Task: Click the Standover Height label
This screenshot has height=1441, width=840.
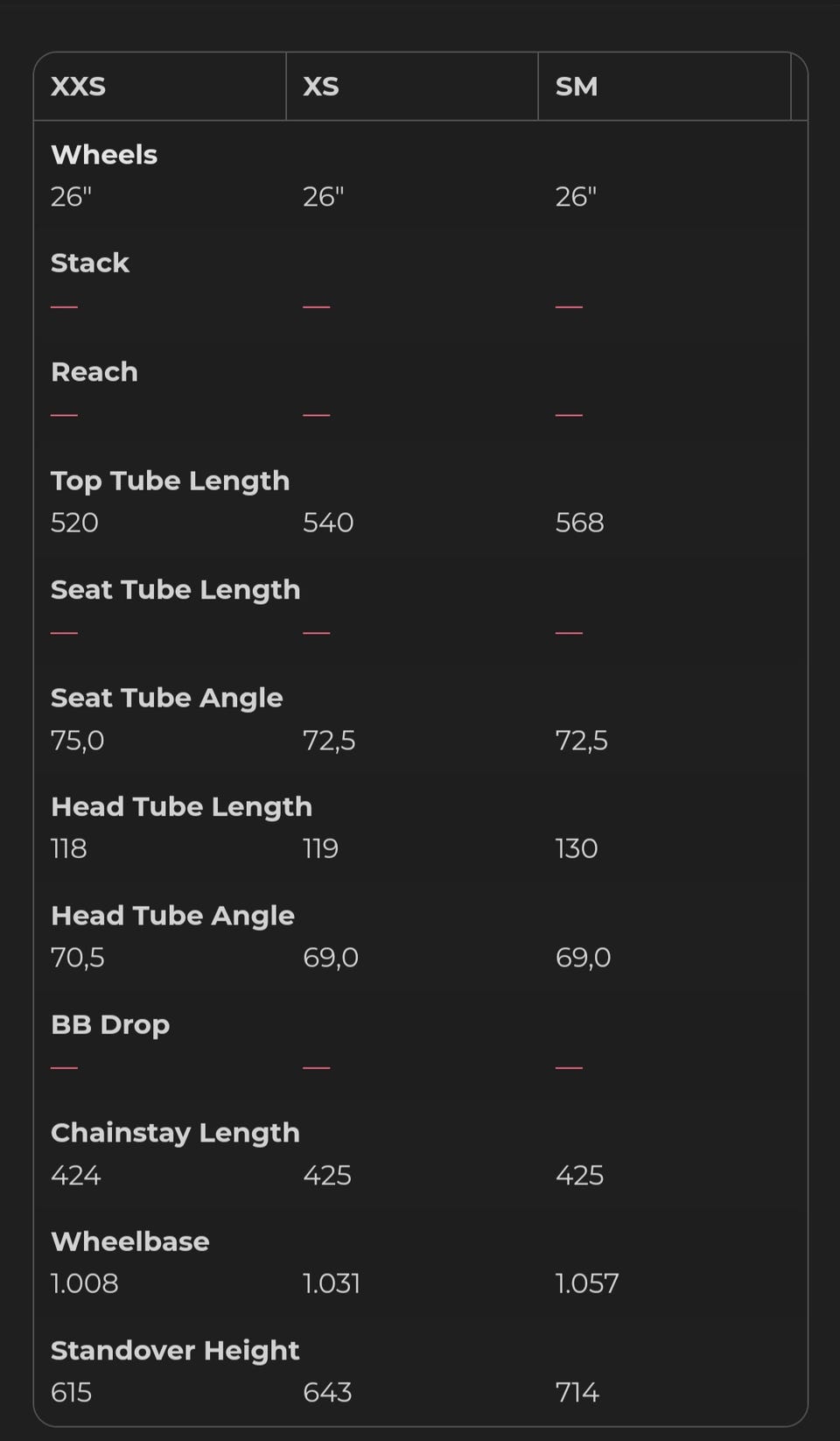Action: pyautogui.click(x=175, y=1350)
